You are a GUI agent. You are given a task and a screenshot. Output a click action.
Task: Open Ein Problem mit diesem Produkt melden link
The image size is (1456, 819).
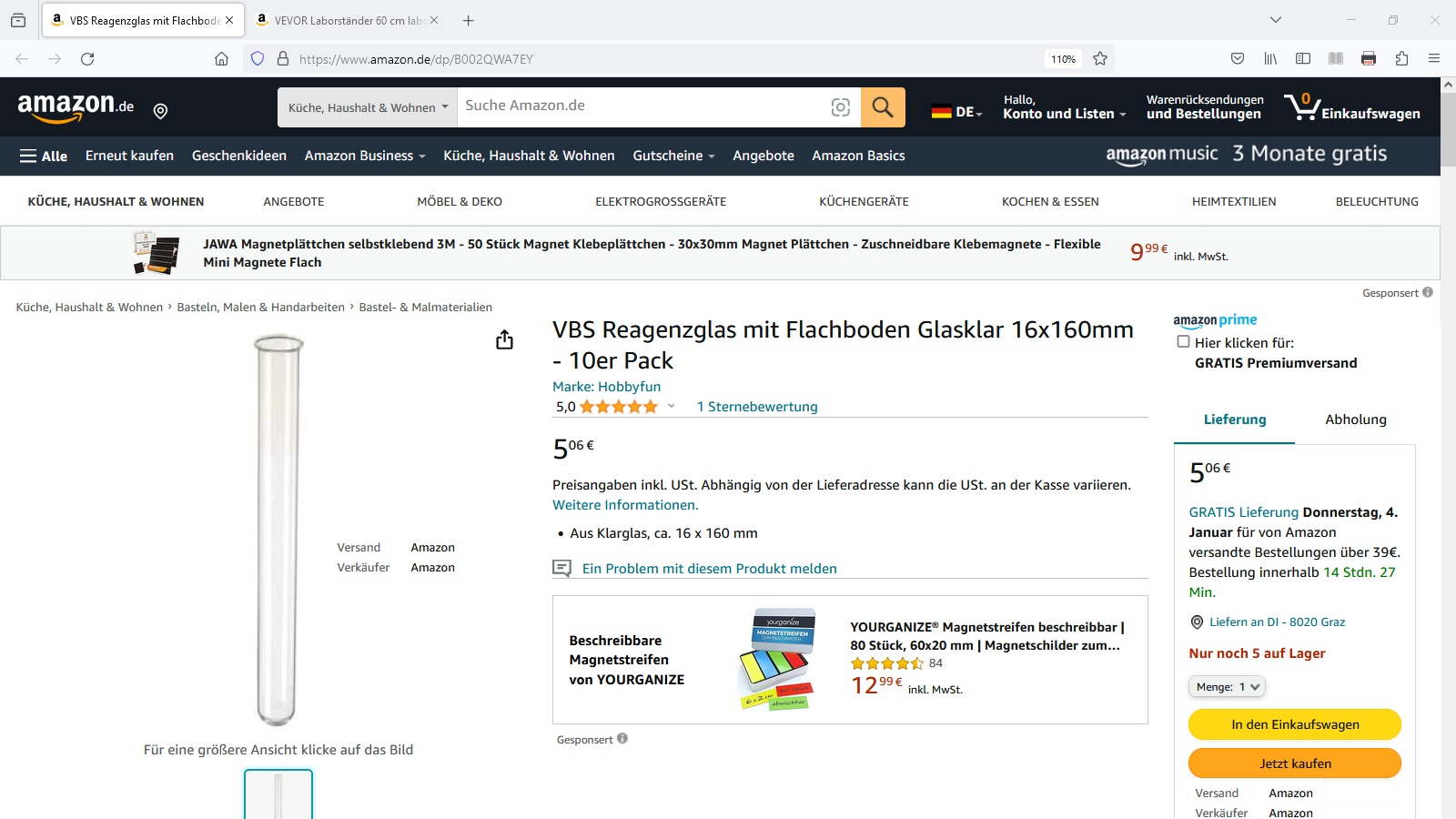pyautogui.click(x=709, y=569)
